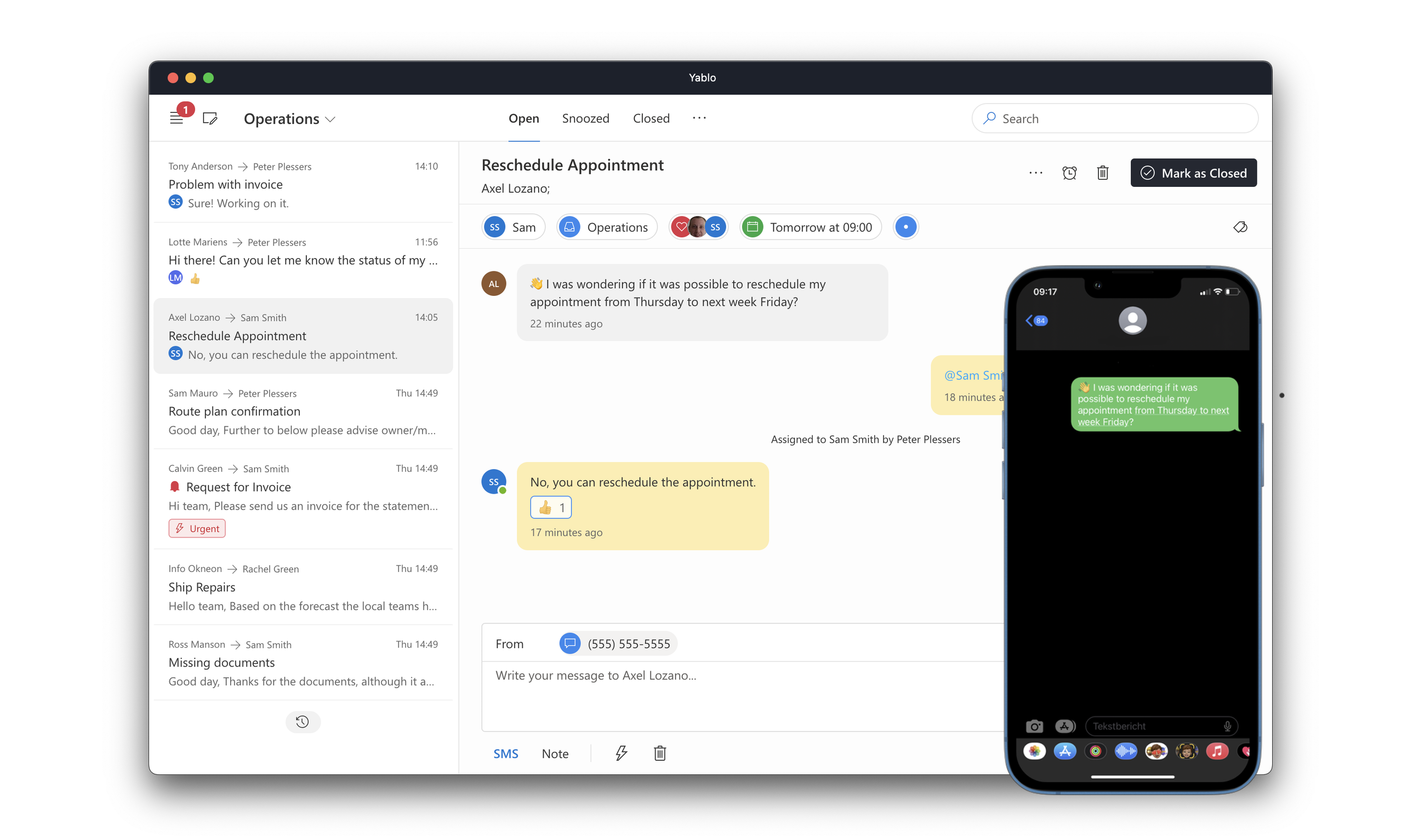Tap the Music app icon in drawer

click(1217, 751)
